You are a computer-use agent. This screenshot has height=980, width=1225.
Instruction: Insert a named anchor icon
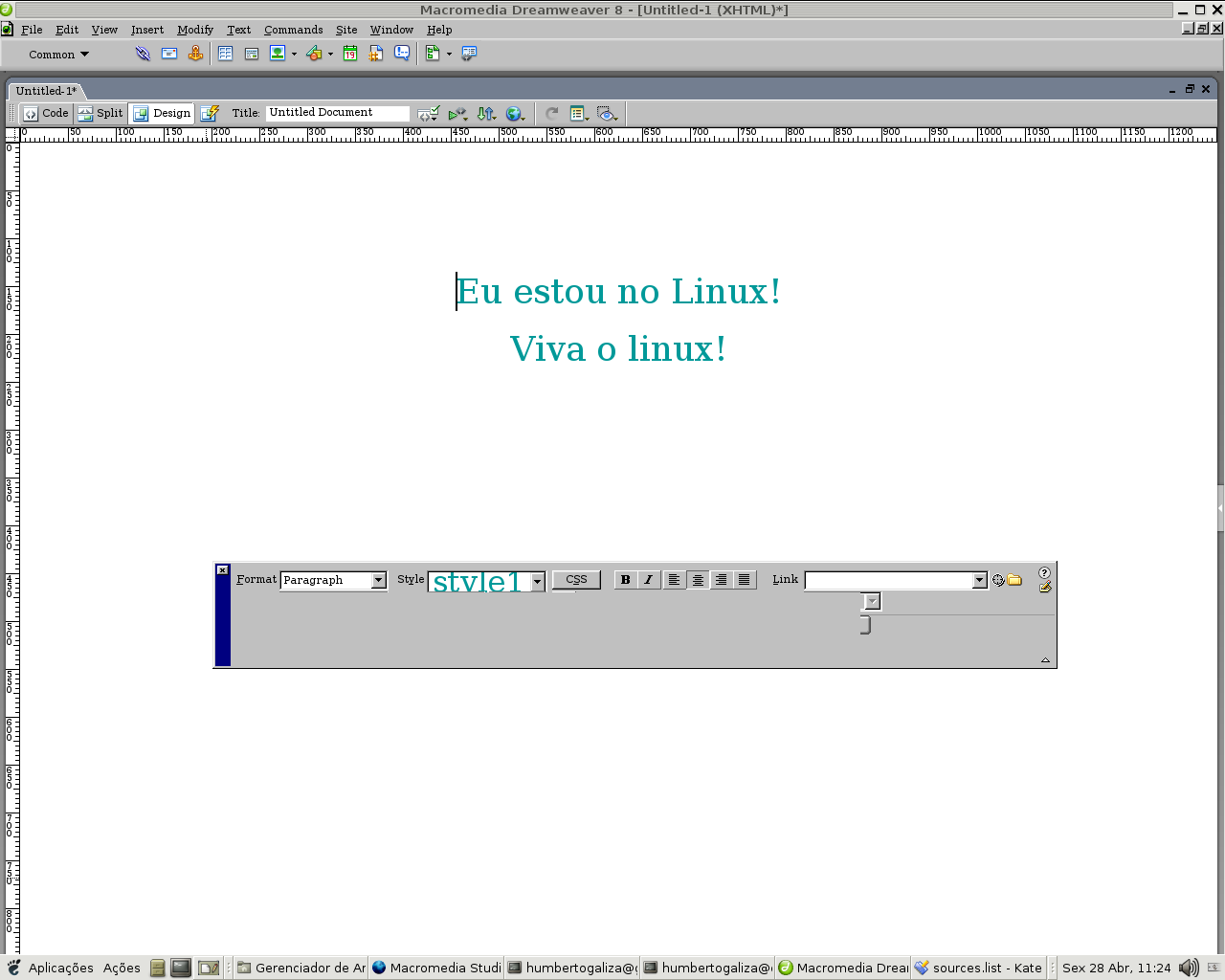pos(195,54)
